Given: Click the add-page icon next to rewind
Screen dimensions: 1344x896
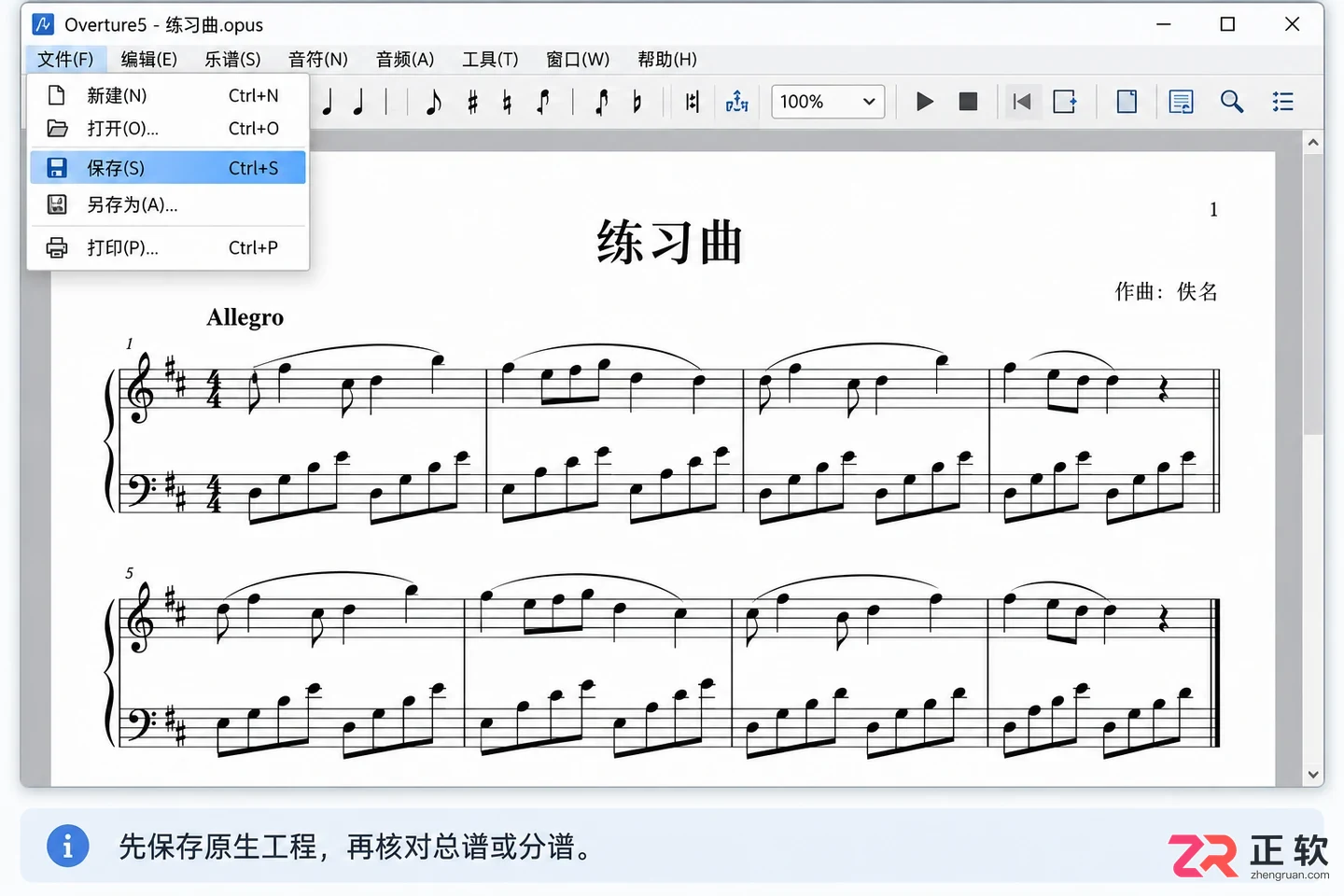Looking at the screenshot, I should click(1065, 102).
